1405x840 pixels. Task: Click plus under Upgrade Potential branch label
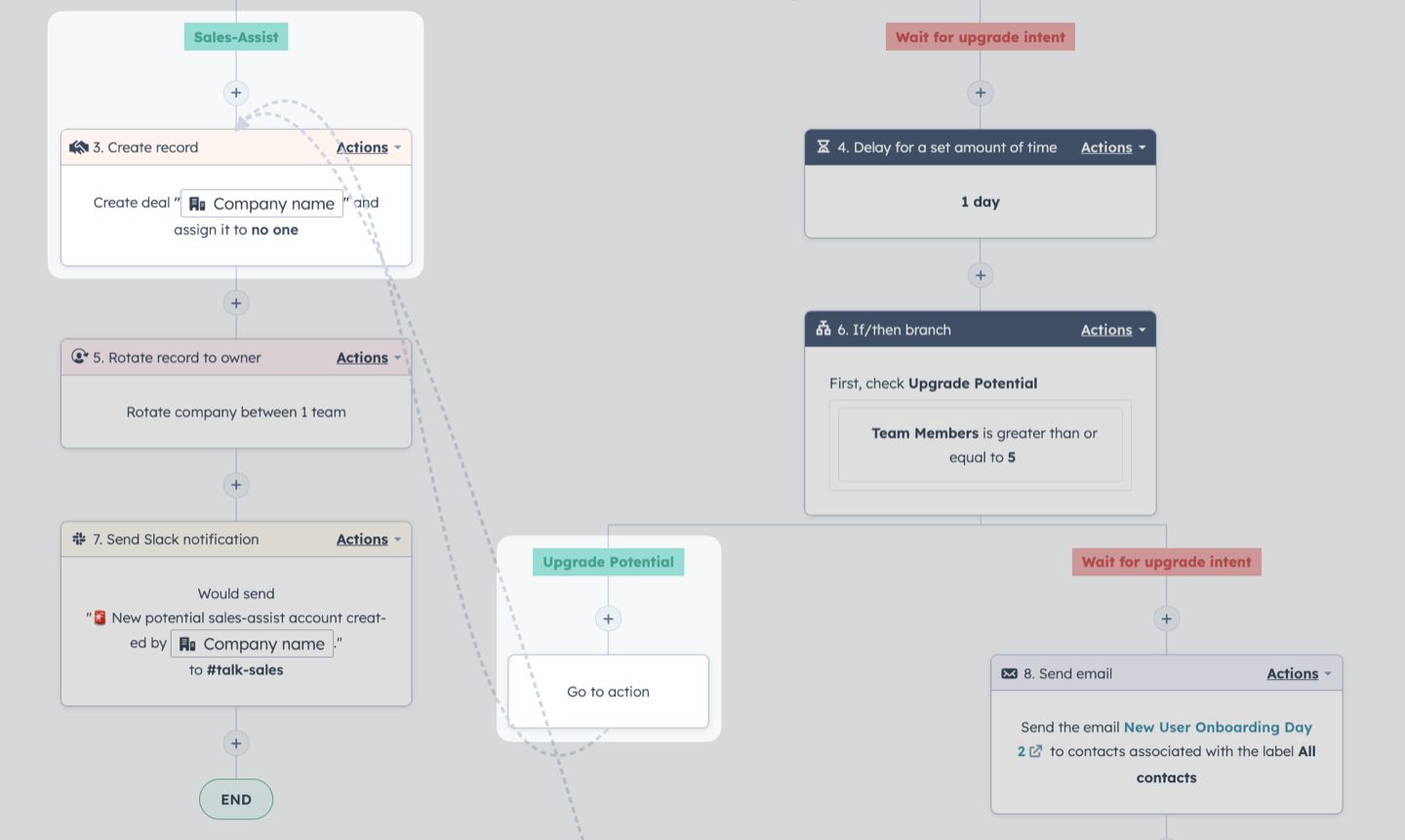[x=608, y=619]
